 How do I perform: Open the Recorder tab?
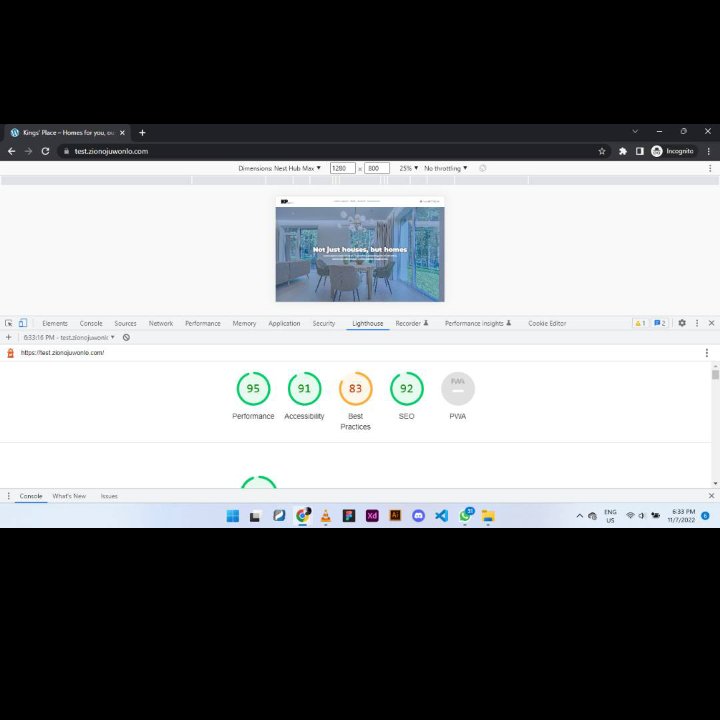(411, 324)
